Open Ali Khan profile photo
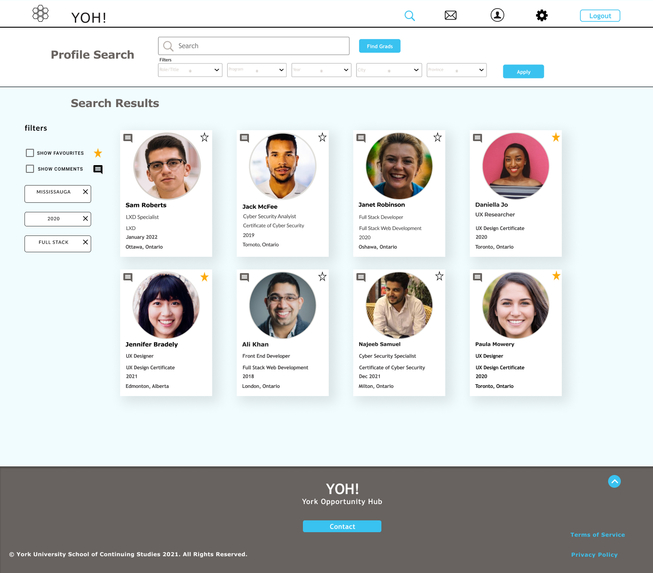Screen dimensions: 653x573 (x=282, y=305)
